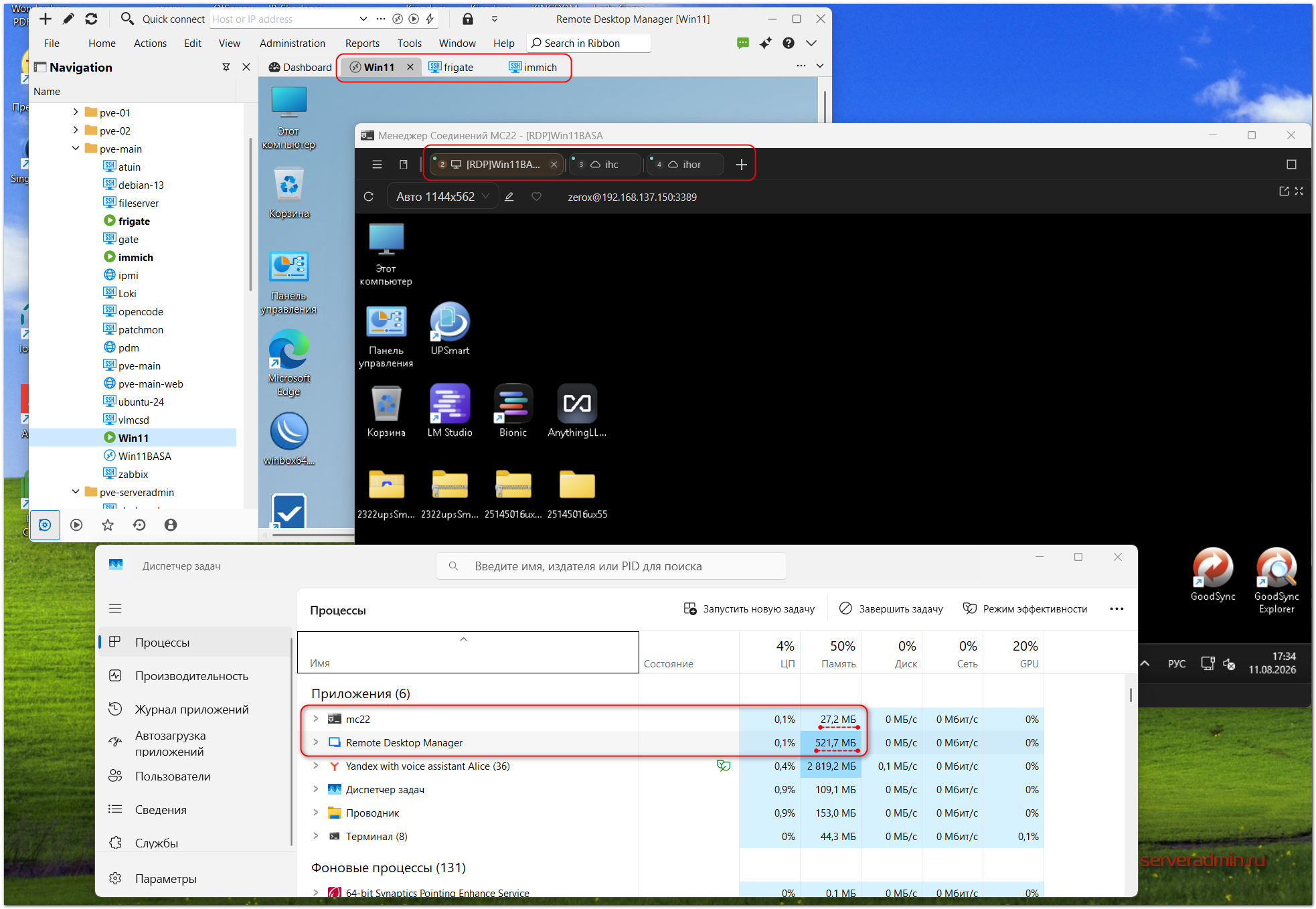Toggle MC22 fullscreen with the arrows icon
This screenshot has height=909, width=1316.
point(1299,191)
